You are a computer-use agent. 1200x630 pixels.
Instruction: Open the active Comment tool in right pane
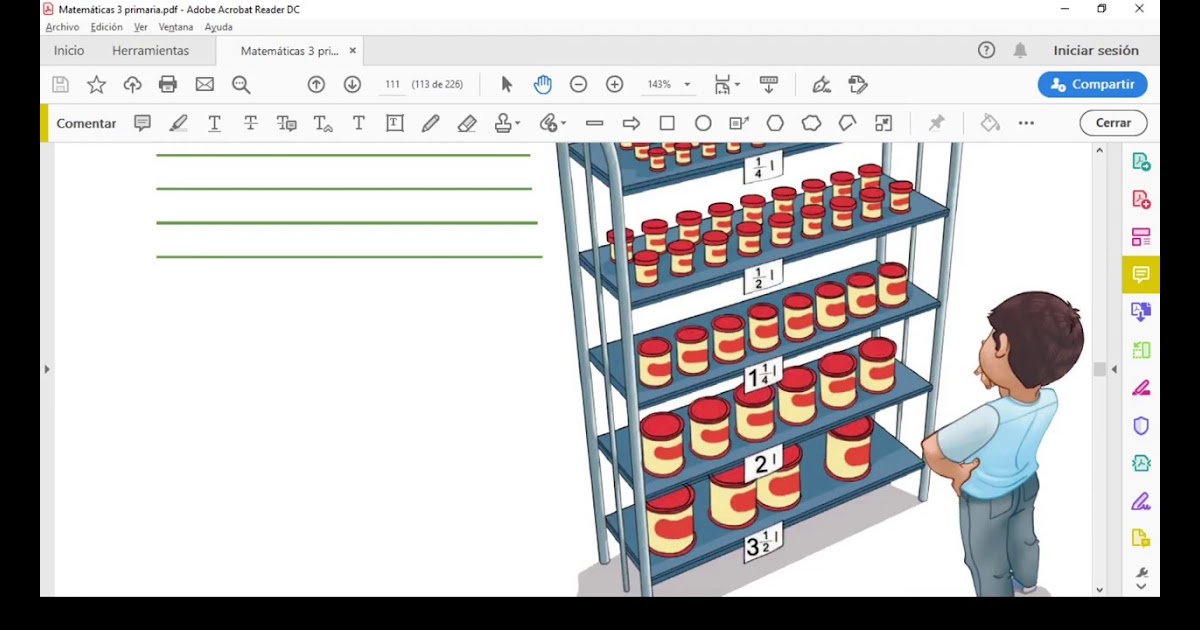coord(1141,274)
